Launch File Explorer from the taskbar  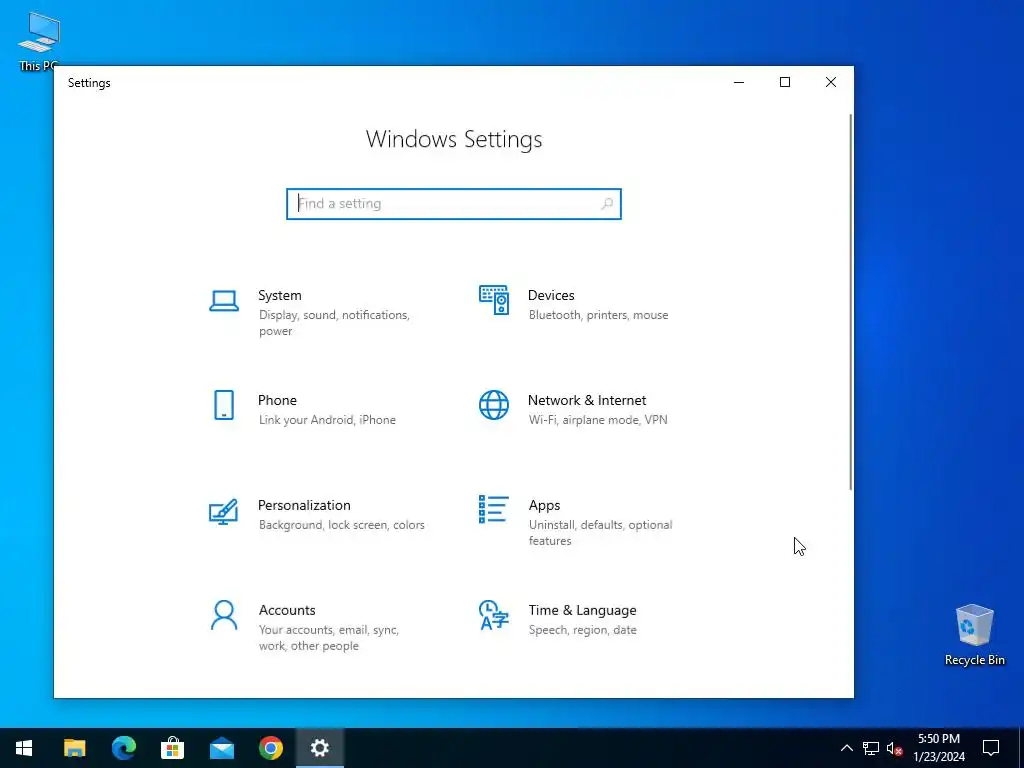coord(74,748)
